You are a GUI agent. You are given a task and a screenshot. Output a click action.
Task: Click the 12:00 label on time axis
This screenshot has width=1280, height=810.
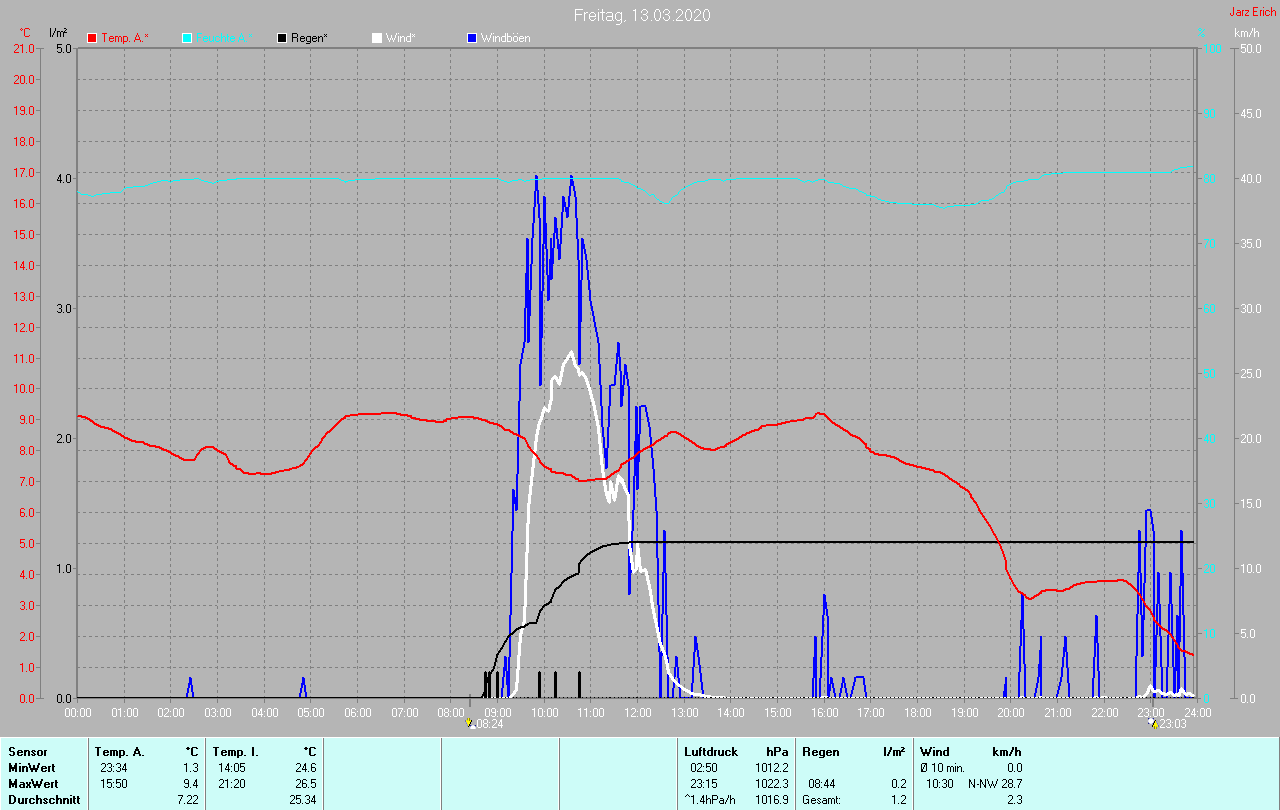[637, 713]
